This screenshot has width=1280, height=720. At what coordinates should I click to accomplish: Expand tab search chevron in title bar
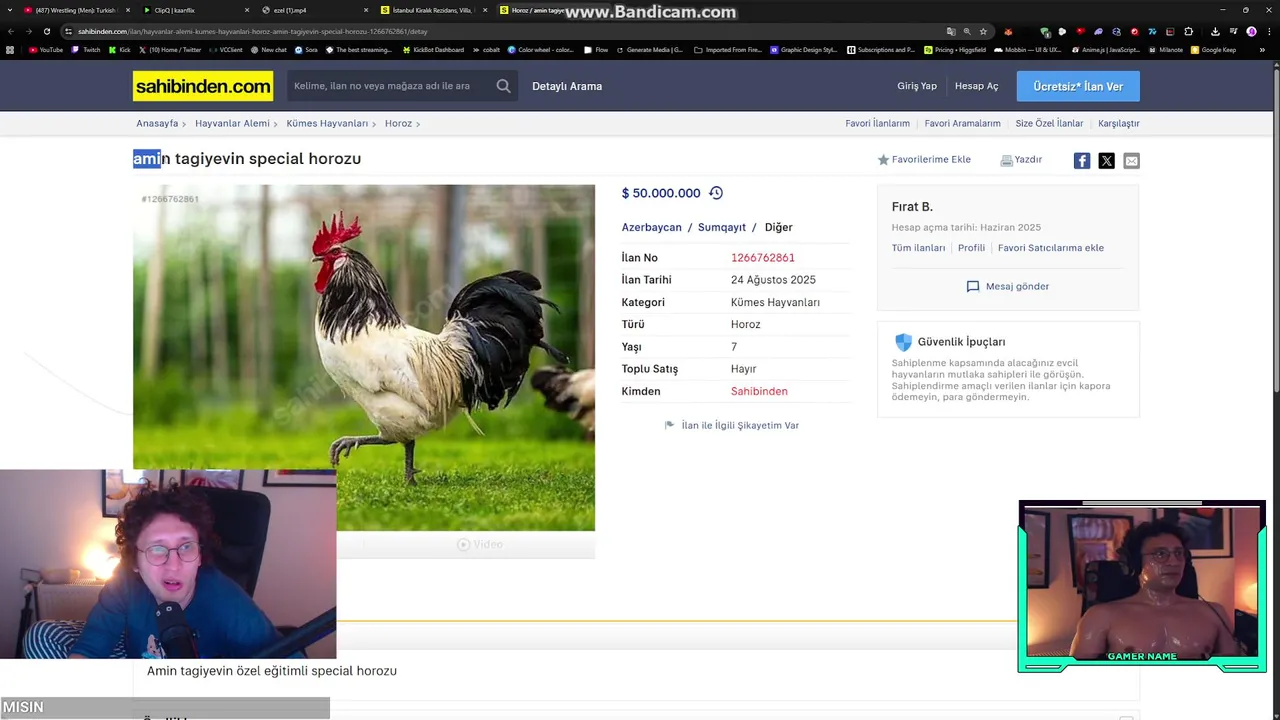[x=10, y=10]
